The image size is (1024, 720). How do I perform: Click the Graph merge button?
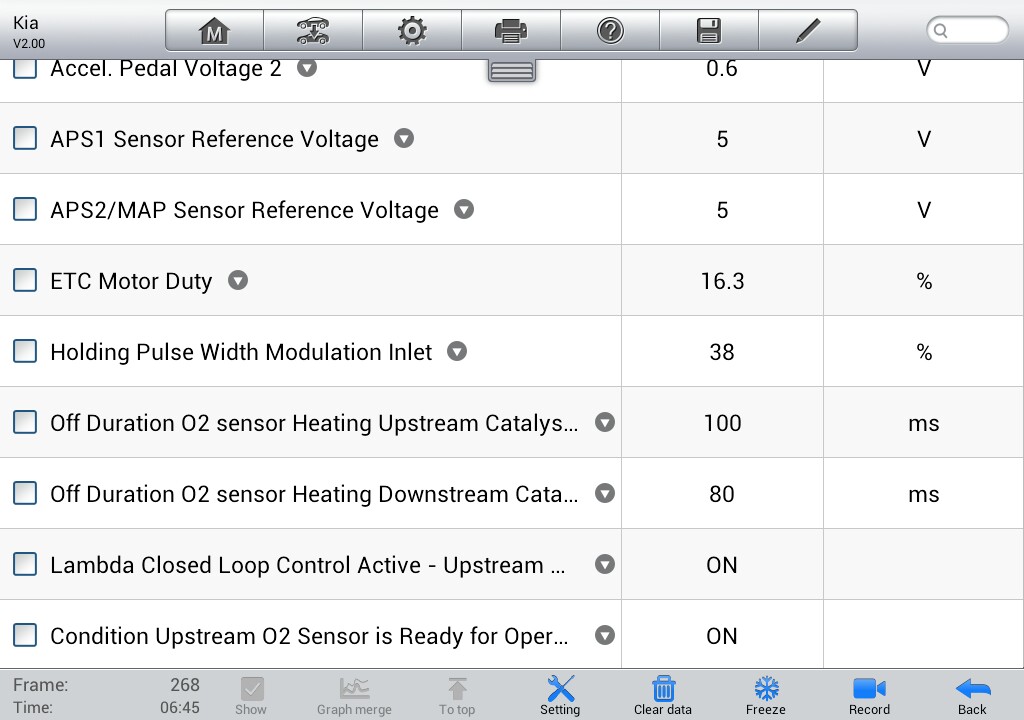click(355, 696)
